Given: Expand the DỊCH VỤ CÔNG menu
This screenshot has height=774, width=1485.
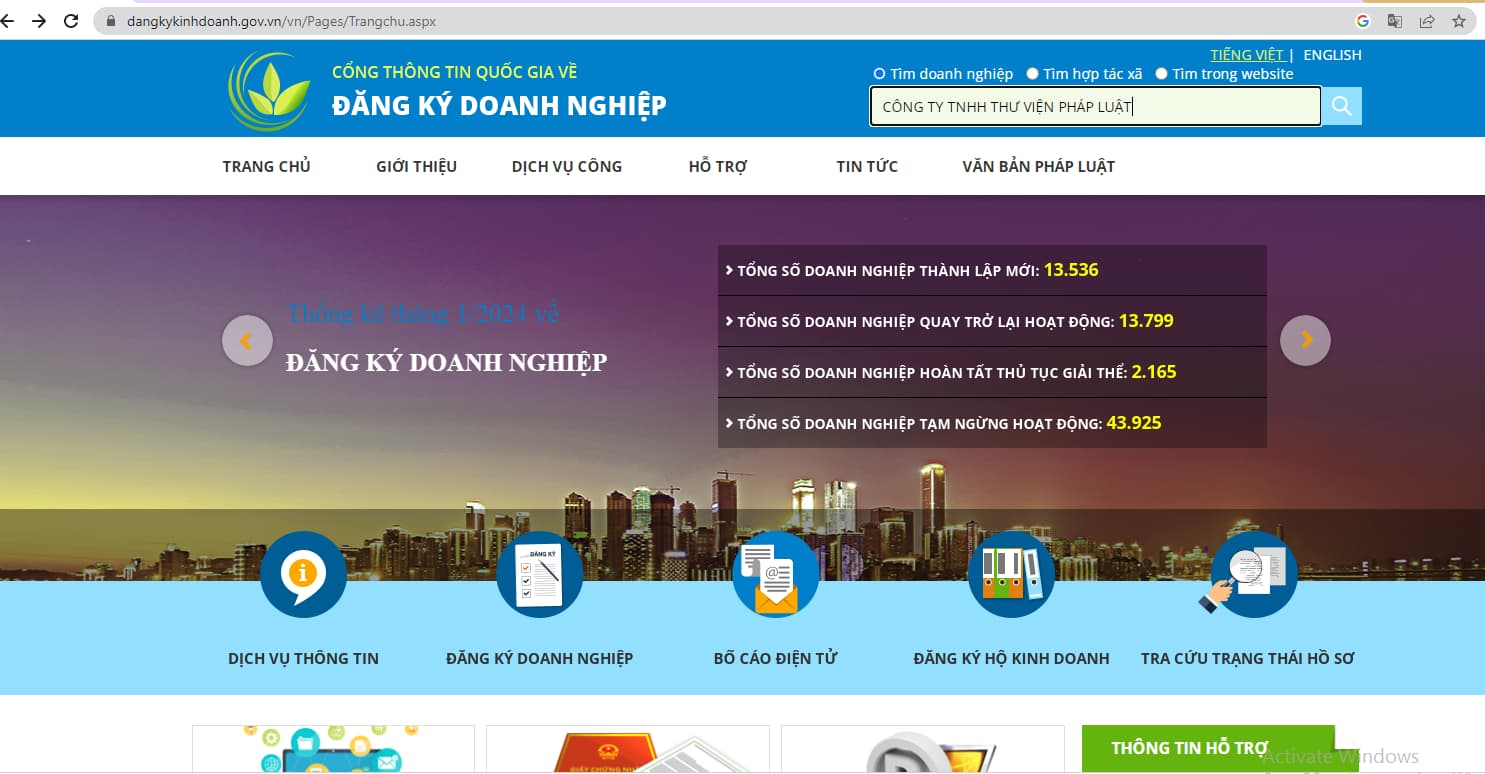Looking at the screenshot, I should click(x=566, y=166).
